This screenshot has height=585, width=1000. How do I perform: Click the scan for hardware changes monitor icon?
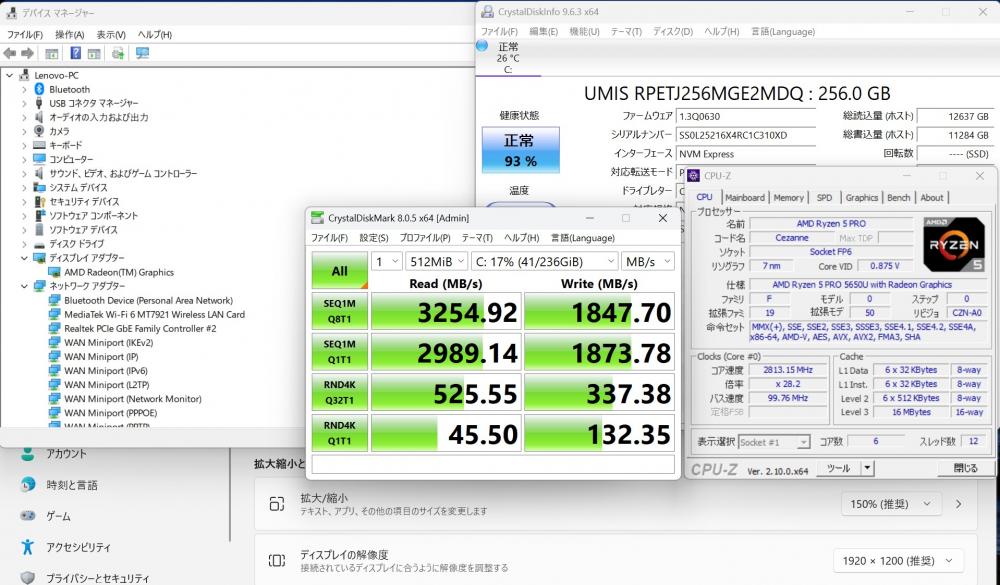tap(142, 54)
